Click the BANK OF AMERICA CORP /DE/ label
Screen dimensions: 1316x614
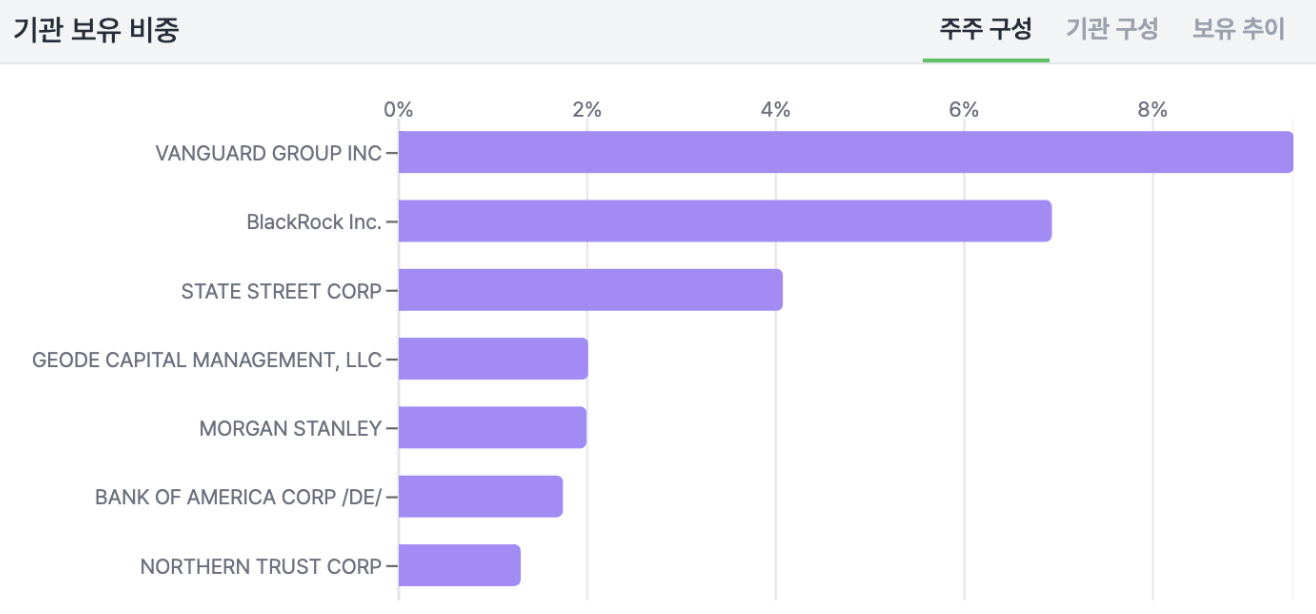238,498
